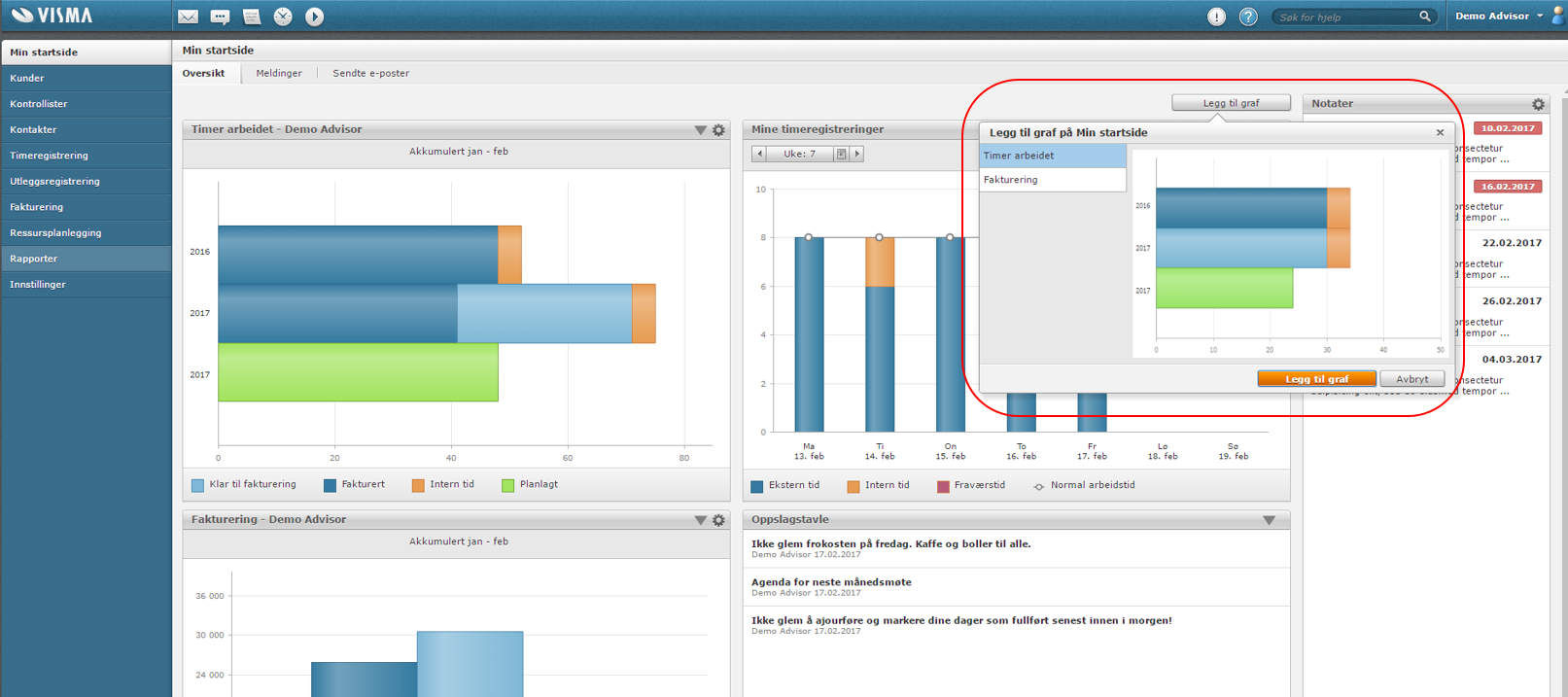Open Fakturering in sidebar menu
1568x697 pixels.
tap(86, 207)
